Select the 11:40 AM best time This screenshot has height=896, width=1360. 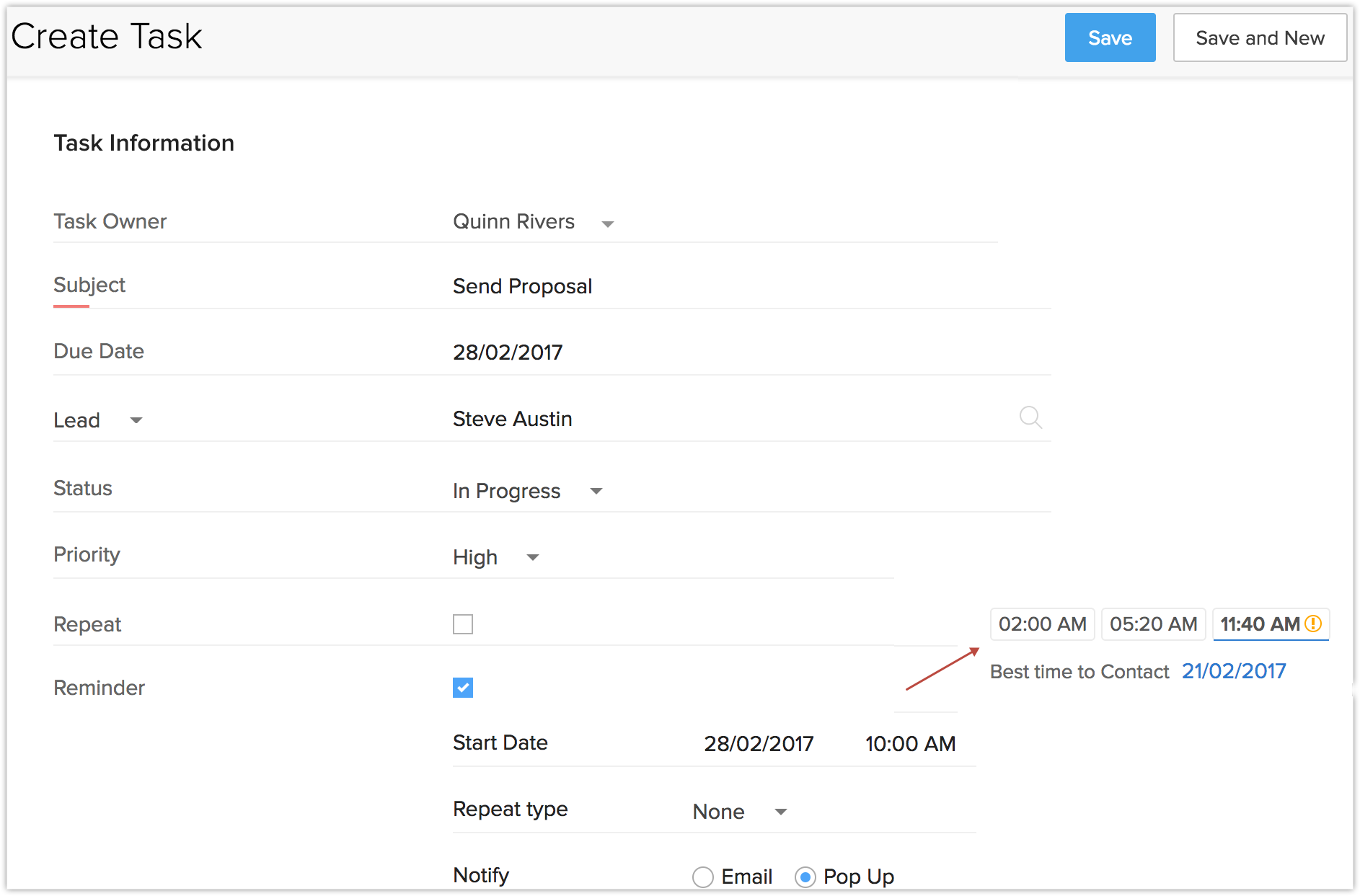click(x=1259, y=624)
